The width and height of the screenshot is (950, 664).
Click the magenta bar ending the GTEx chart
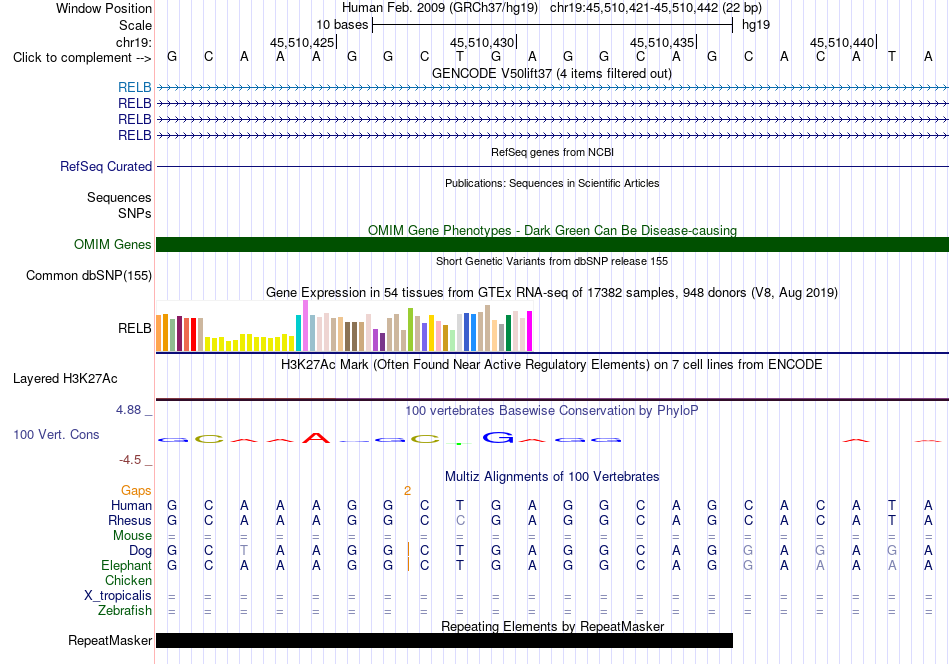(x=530, y=331)
